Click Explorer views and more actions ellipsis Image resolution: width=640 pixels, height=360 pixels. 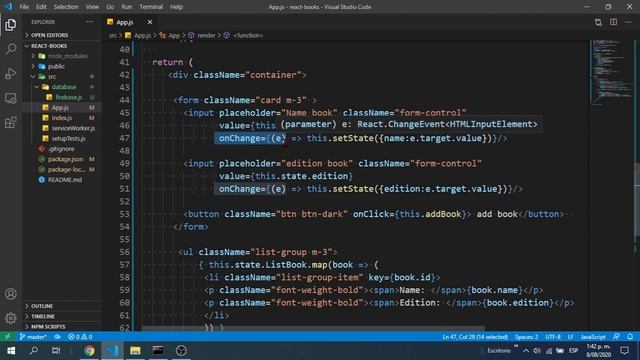coord(89,22)
